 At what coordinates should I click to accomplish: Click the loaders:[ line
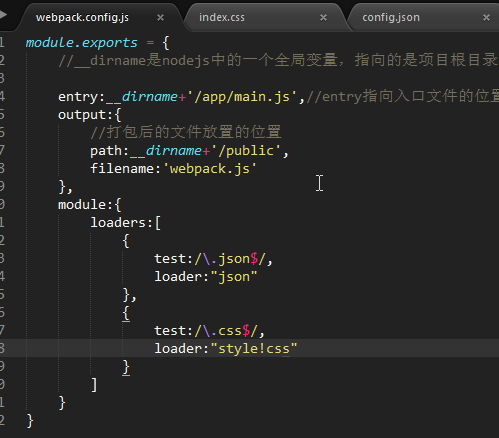pyautogui.click(x=126, y=223)
